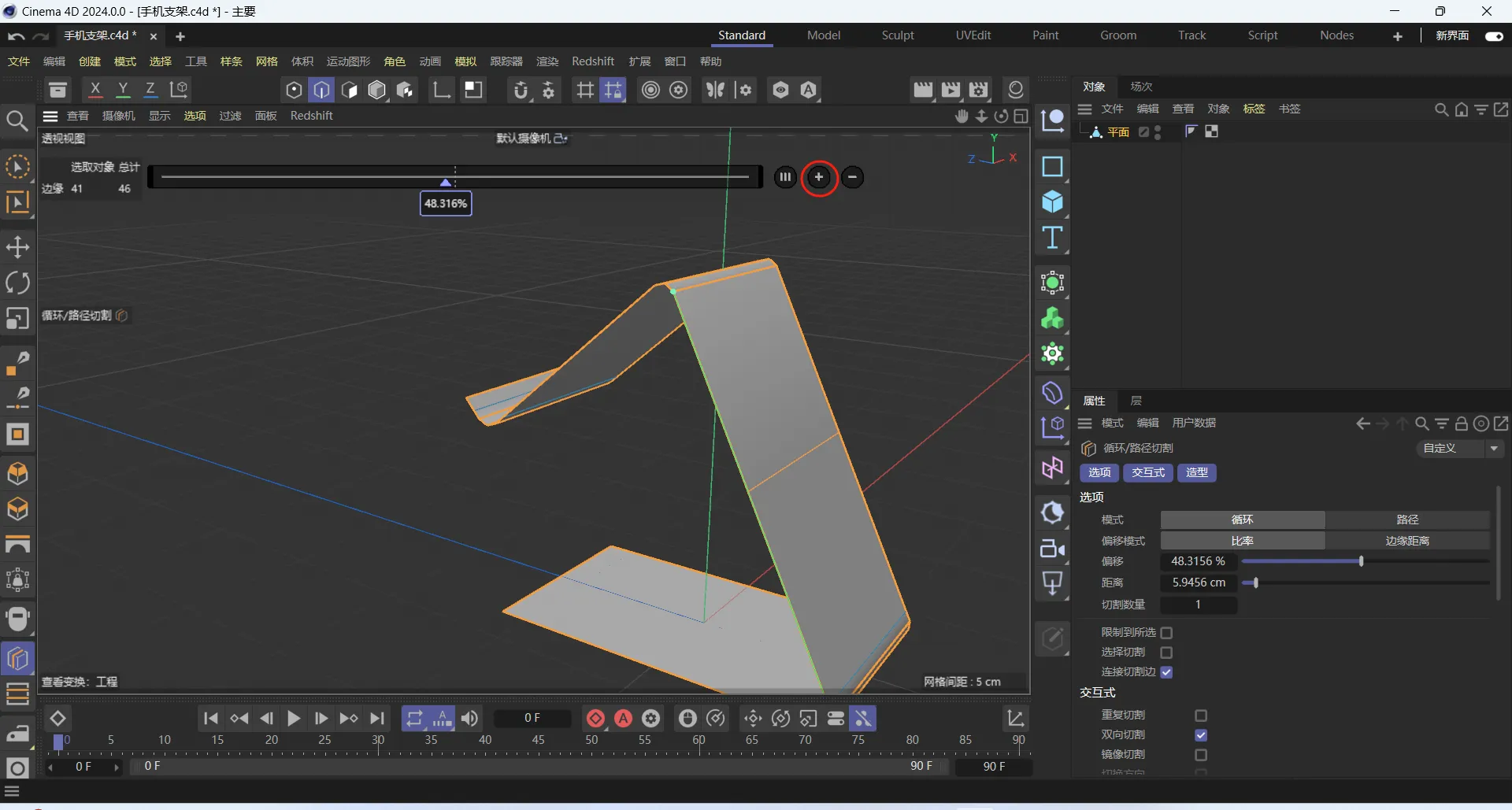This screenshot has height=810, width=1512.
Task: Enable the 限制到所选 checkbox
Action: [x=1166, y=633]
